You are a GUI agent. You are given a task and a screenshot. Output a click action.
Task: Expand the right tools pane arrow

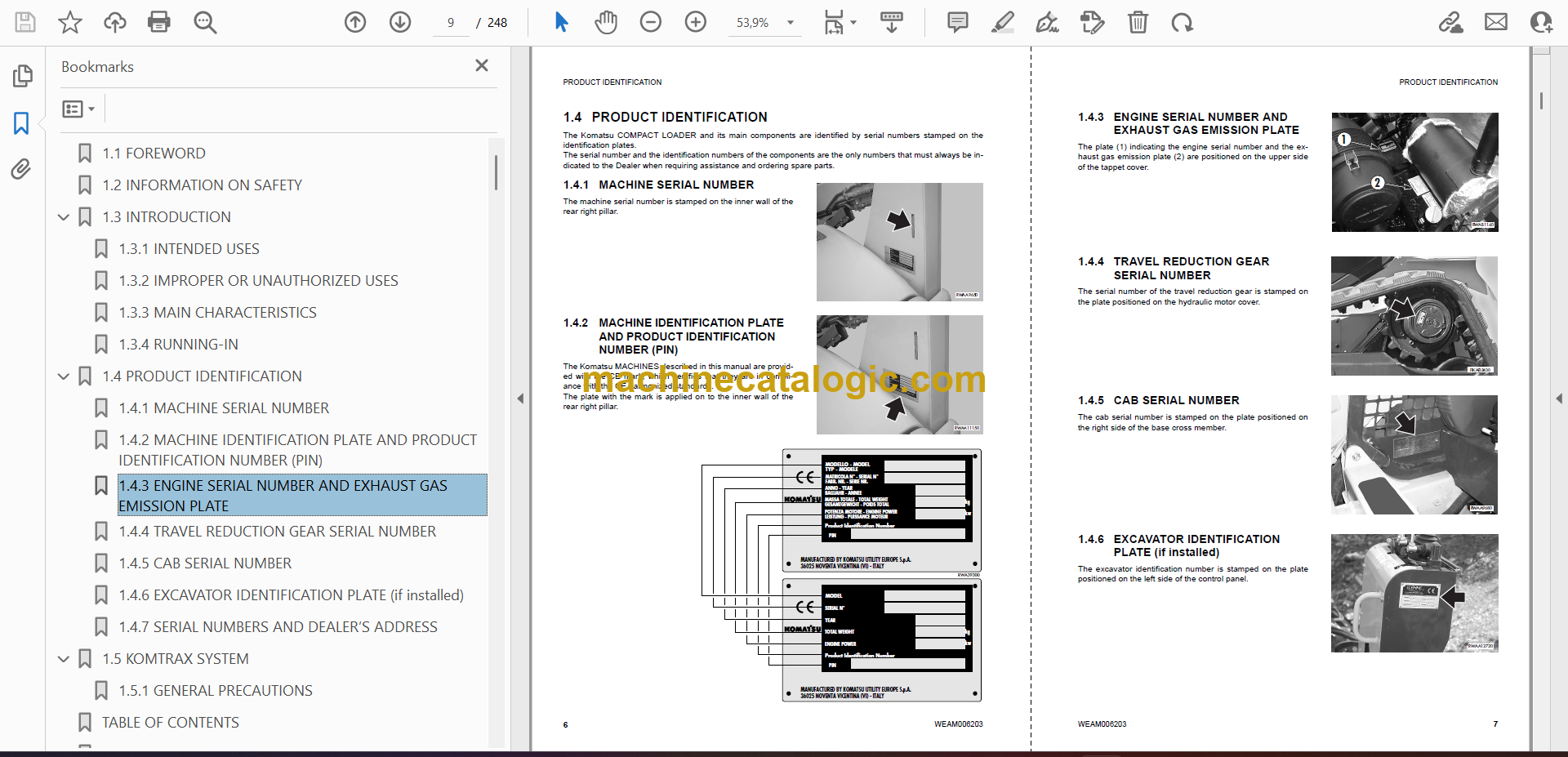coord(1559,399)
